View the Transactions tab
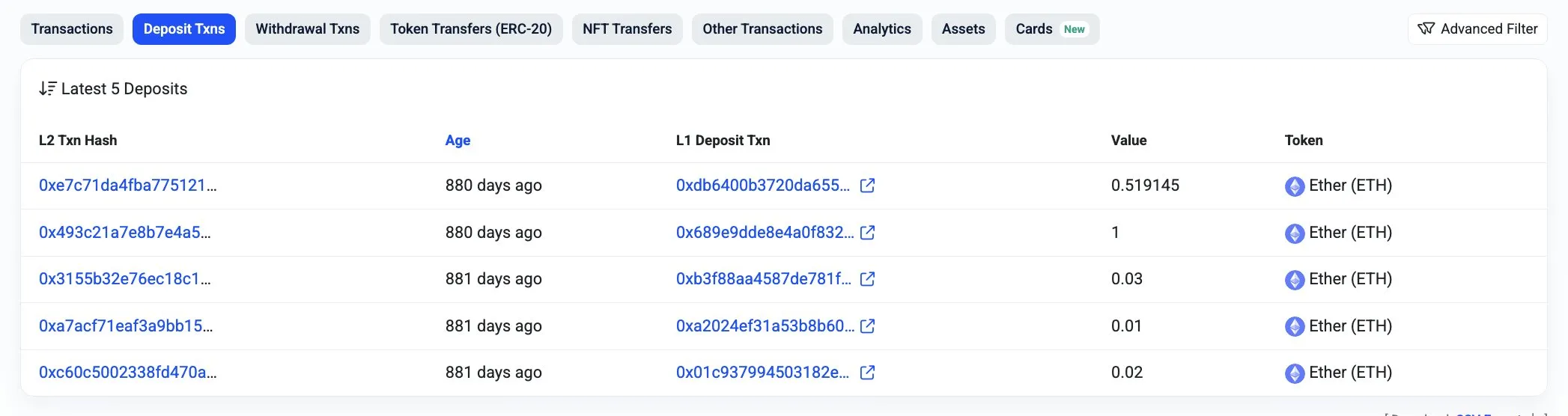This screenshot has height=416, width=1568. pyautogui.click(x=72, y=29)
